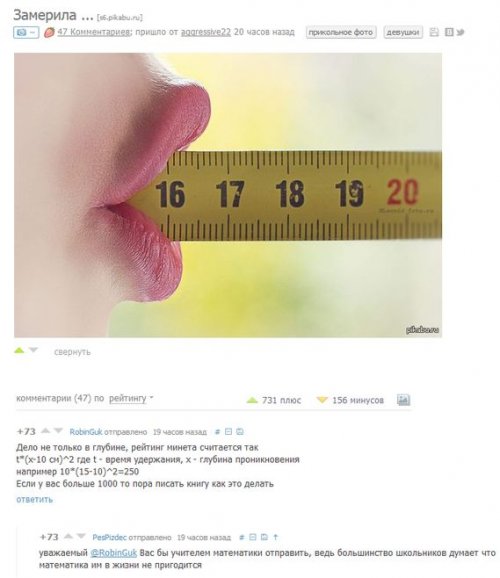Jump to parent comment with the up arrow icon
Viewport: 500px width, 578px height.
(275, 537)
